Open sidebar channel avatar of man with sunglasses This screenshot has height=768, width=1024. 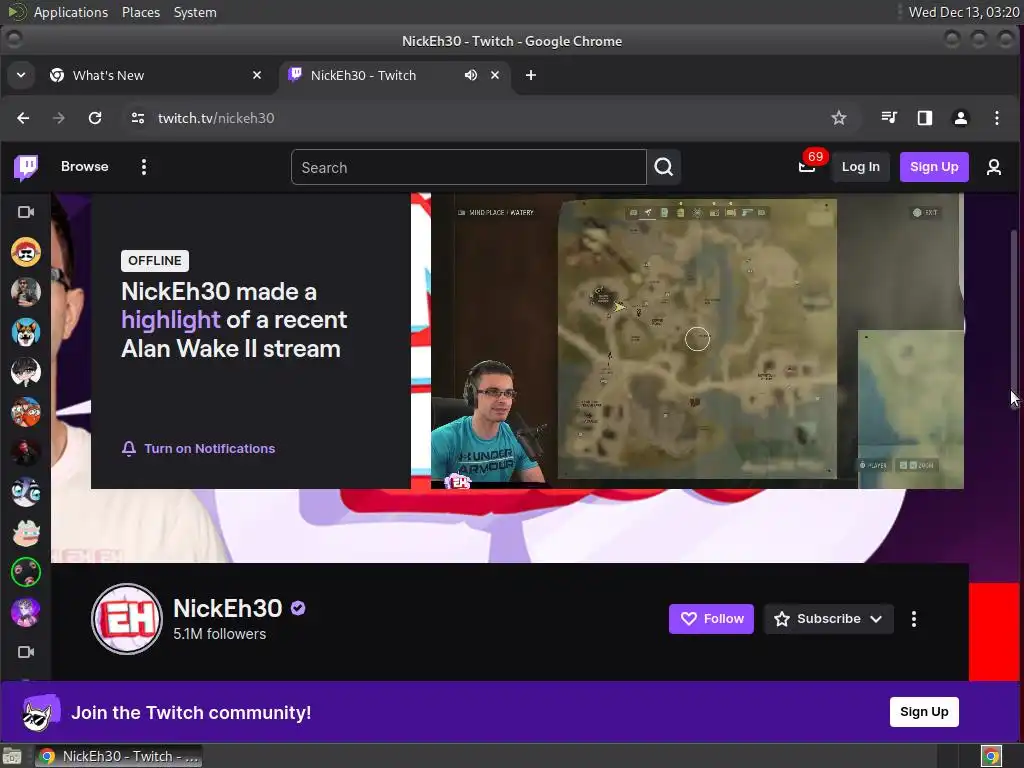[x=26, y=292]
